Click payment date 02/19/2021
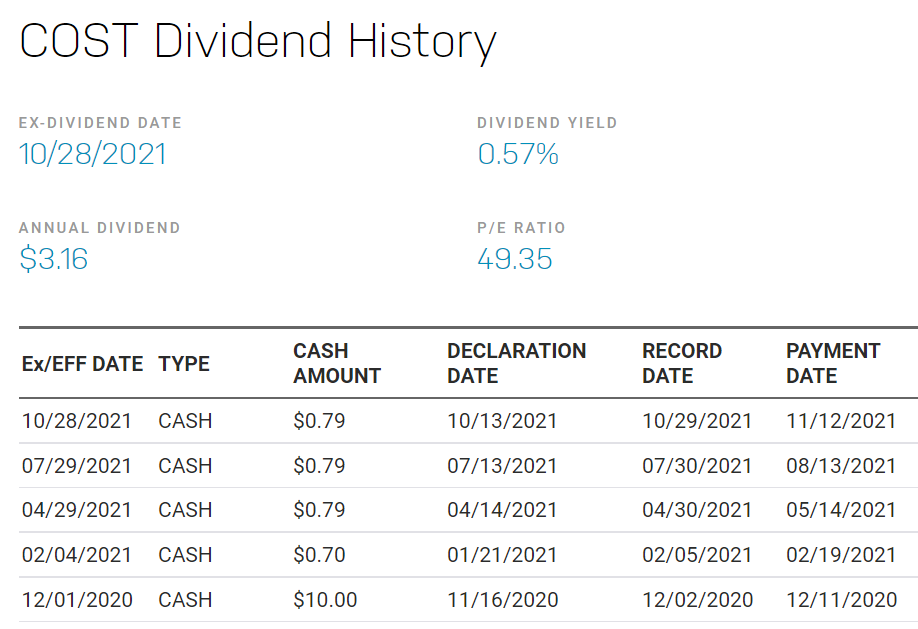Screen dimensions: 918x629 [x=841, y=555]
